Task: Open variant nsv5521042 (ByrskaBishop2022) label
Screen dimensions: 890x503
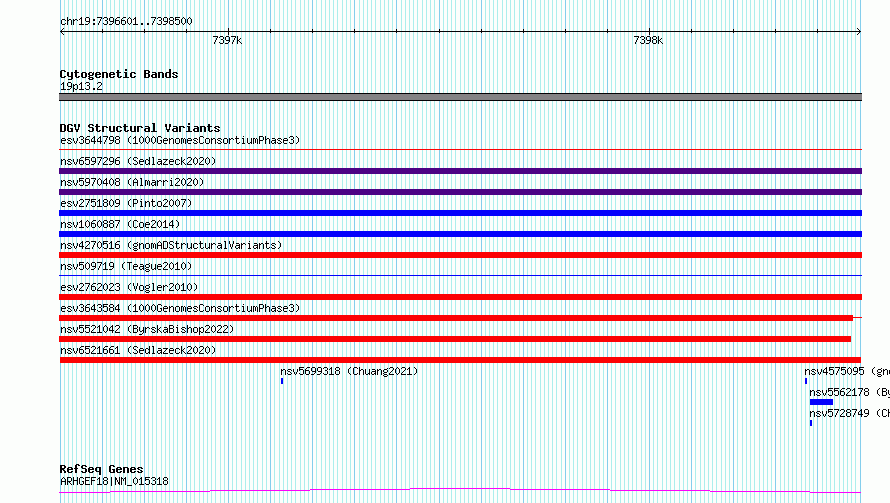Action: point(147,329)
